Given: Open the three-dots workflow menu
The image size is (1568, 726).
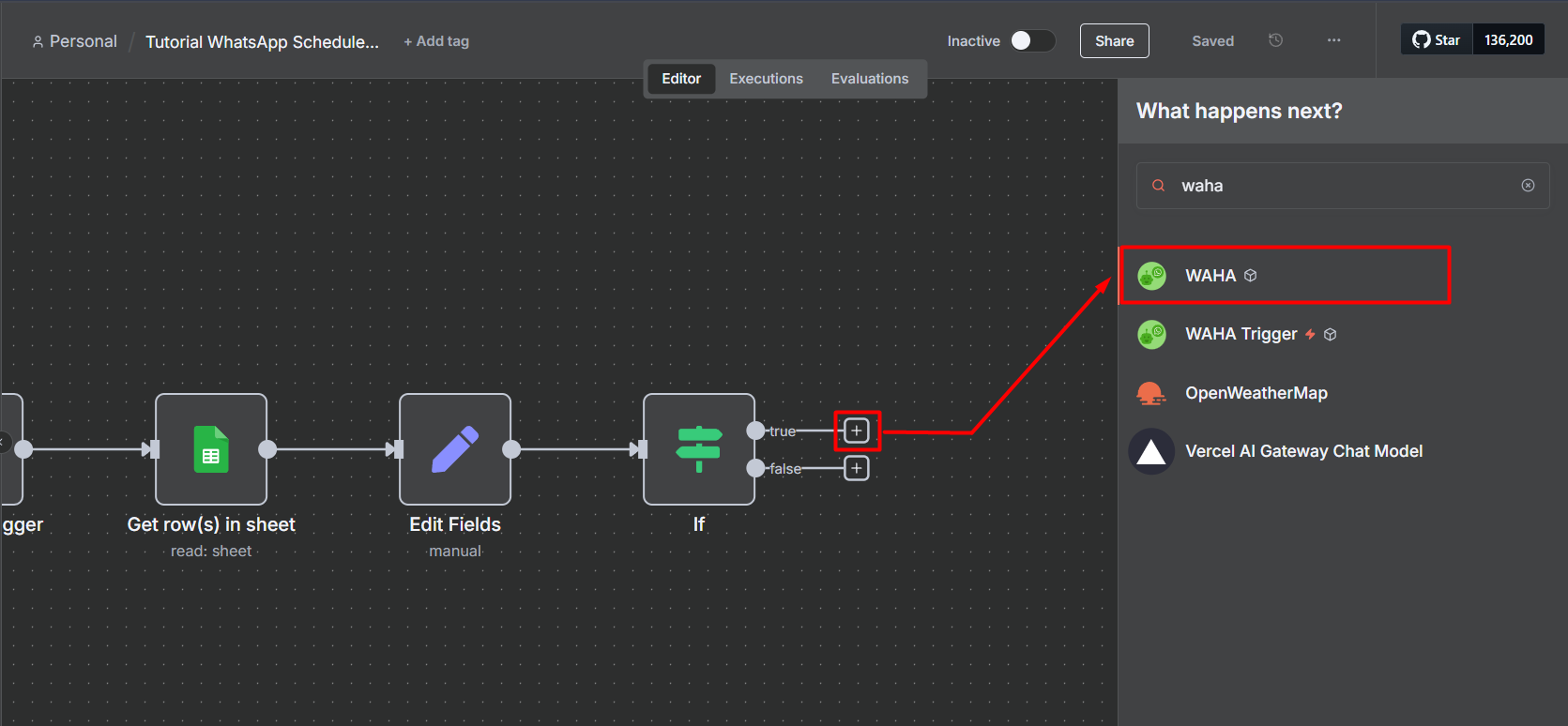Looking at the screenshot, I should point(1333,40).
